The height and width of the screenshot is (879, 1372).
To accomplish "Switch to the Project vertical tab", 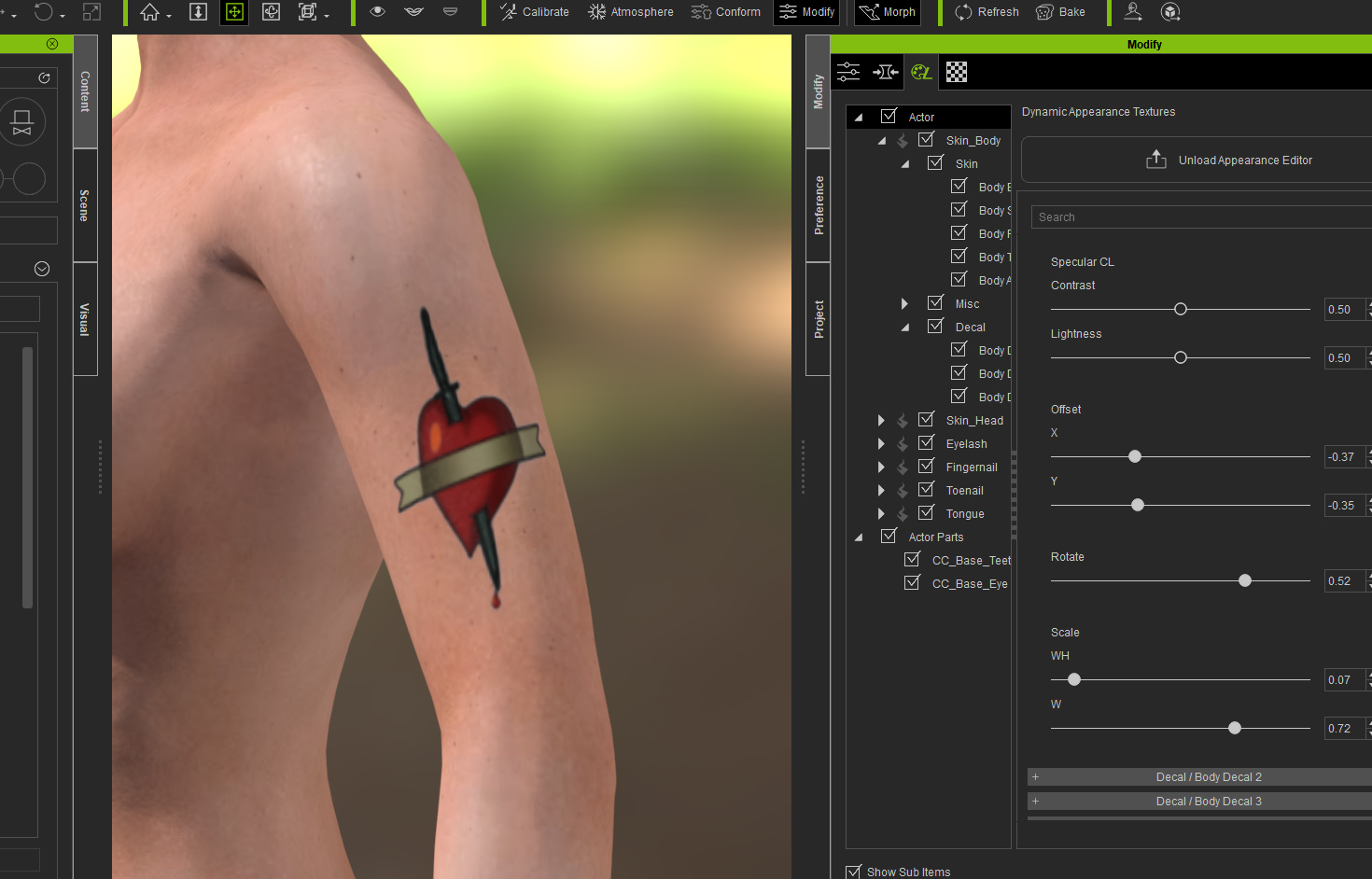I will 819,319.
